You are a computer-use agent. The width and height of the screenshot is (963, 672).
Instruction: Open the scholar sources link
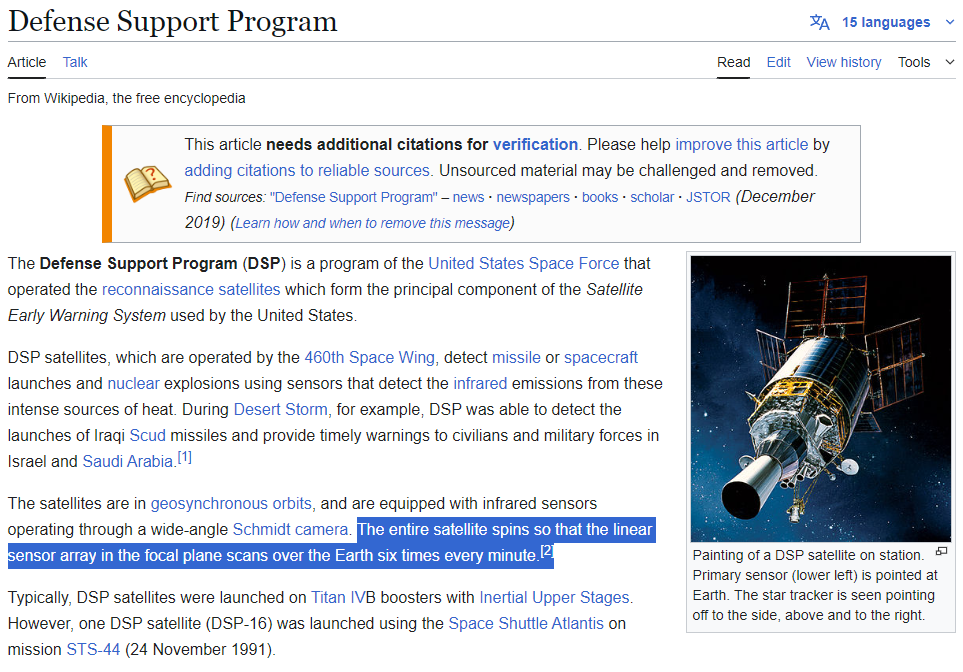(x=652, y=197)
